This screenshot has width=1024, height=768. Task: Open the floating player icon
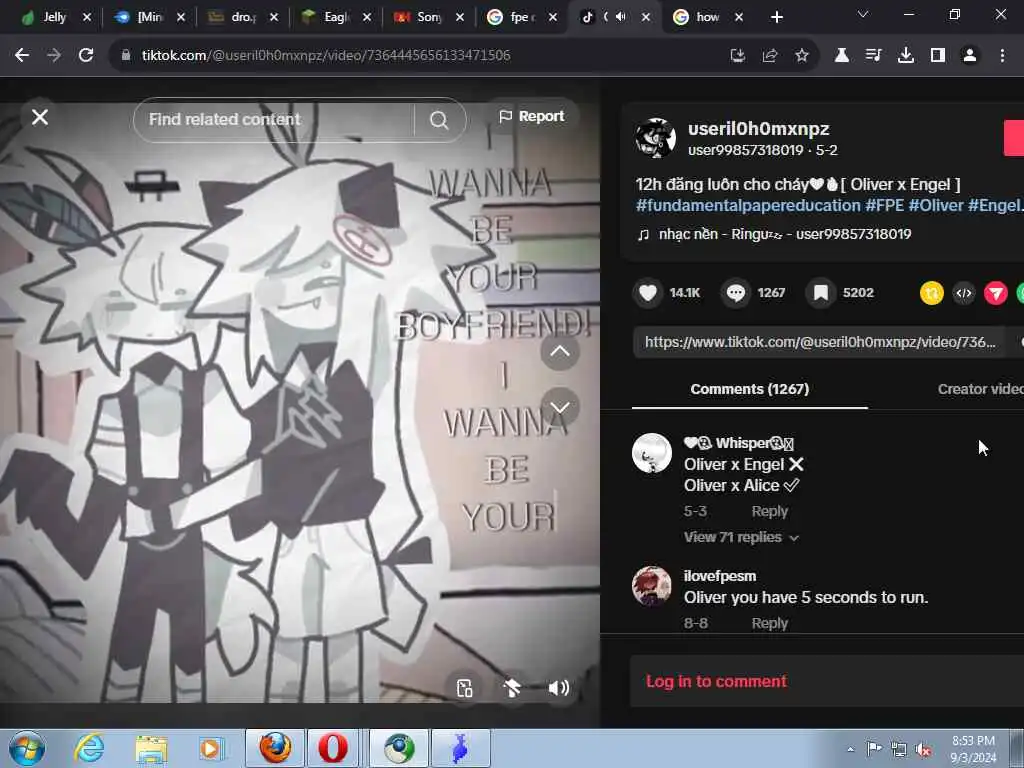point(464,688)
